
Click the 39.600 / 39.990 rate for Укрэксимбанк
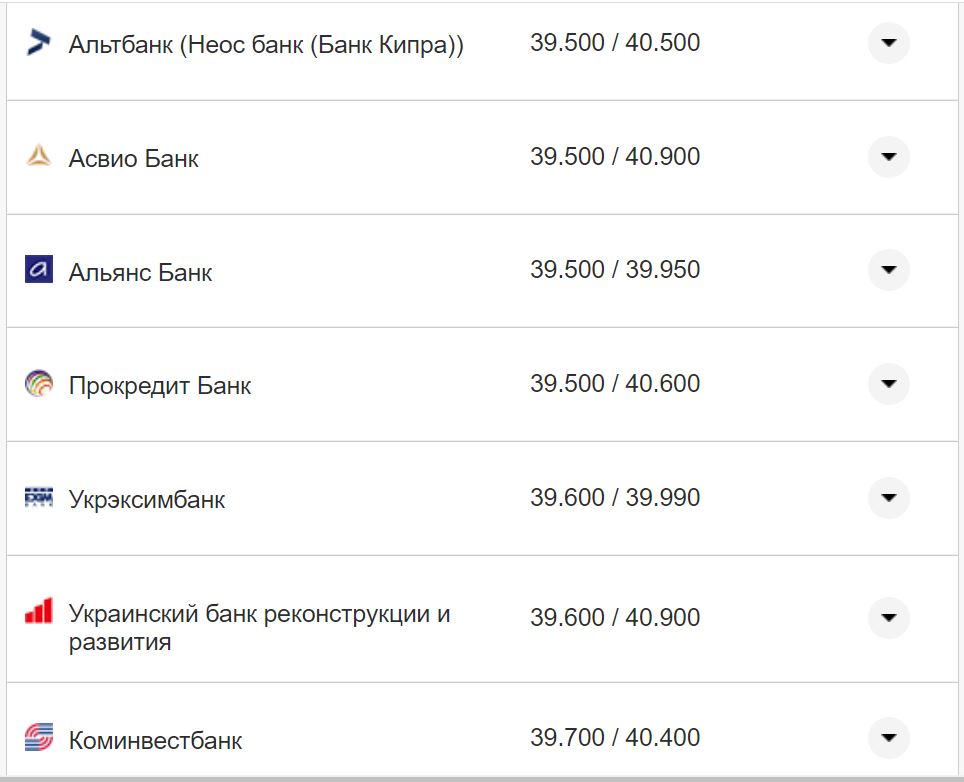615,497
